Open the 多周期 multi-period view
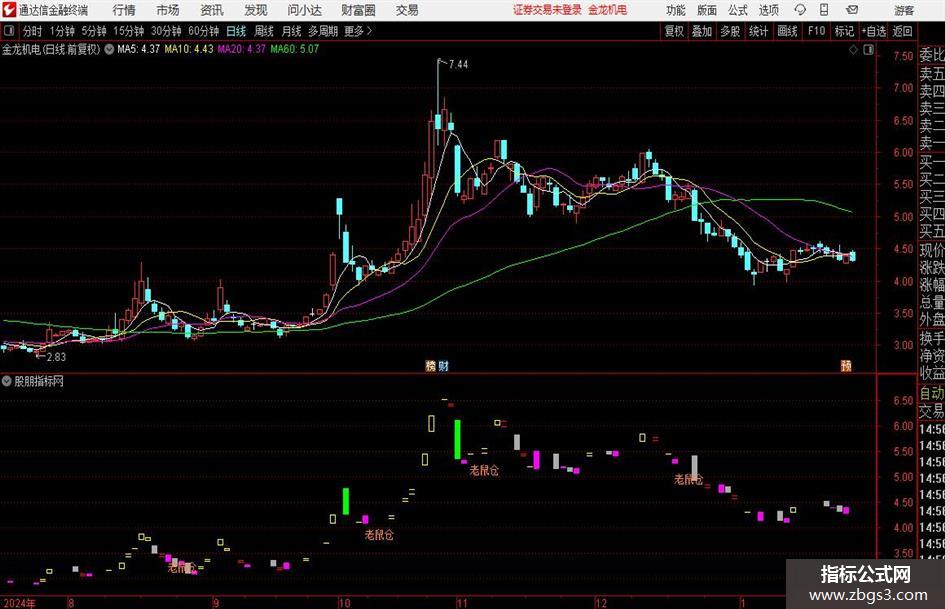Image resolution: width=945 pixels, height=609 pixels. [323, 31]
